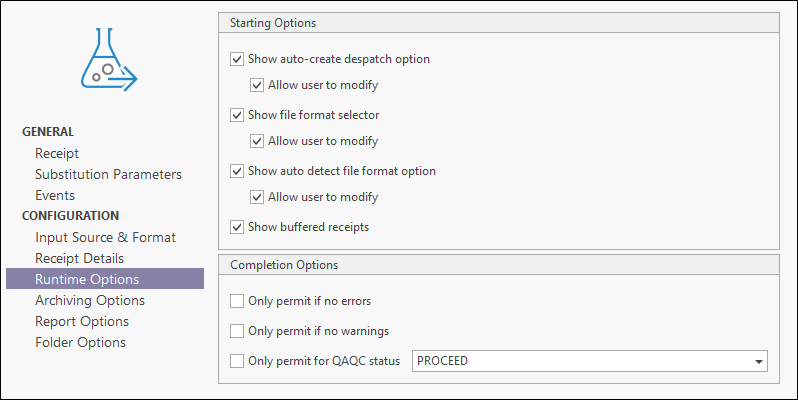The image size is (798, 400).
Task: Click the flask with arrow logo icon
Action: click(109, 60)
